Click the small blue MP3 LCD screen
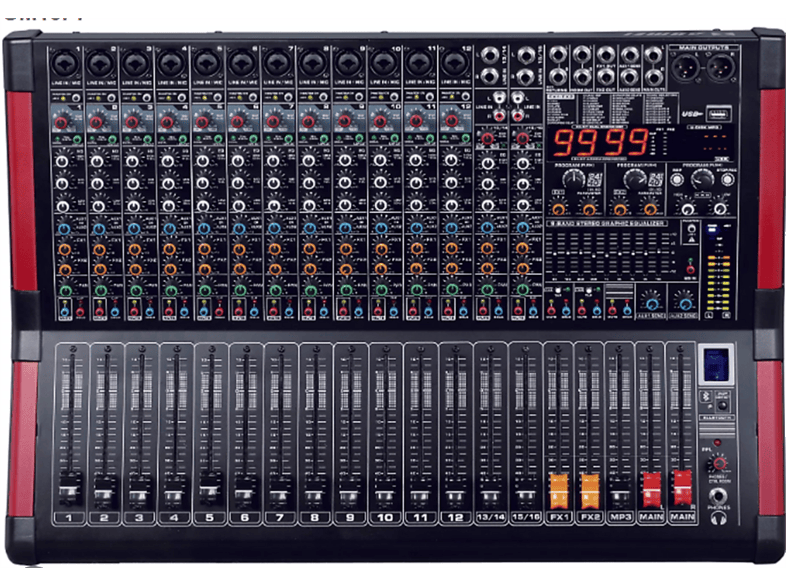This screenshot has width=786, height=587. pos(716,363)
